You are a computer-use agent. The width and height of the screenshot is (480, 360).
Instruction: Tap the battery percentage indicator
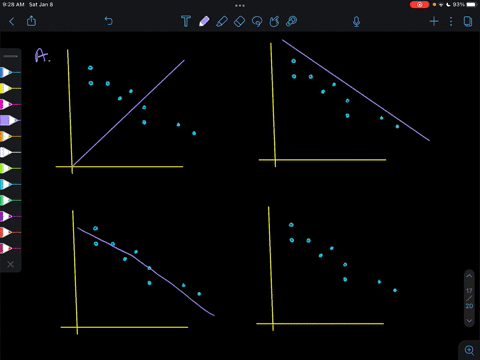click(x=459, y=5)
